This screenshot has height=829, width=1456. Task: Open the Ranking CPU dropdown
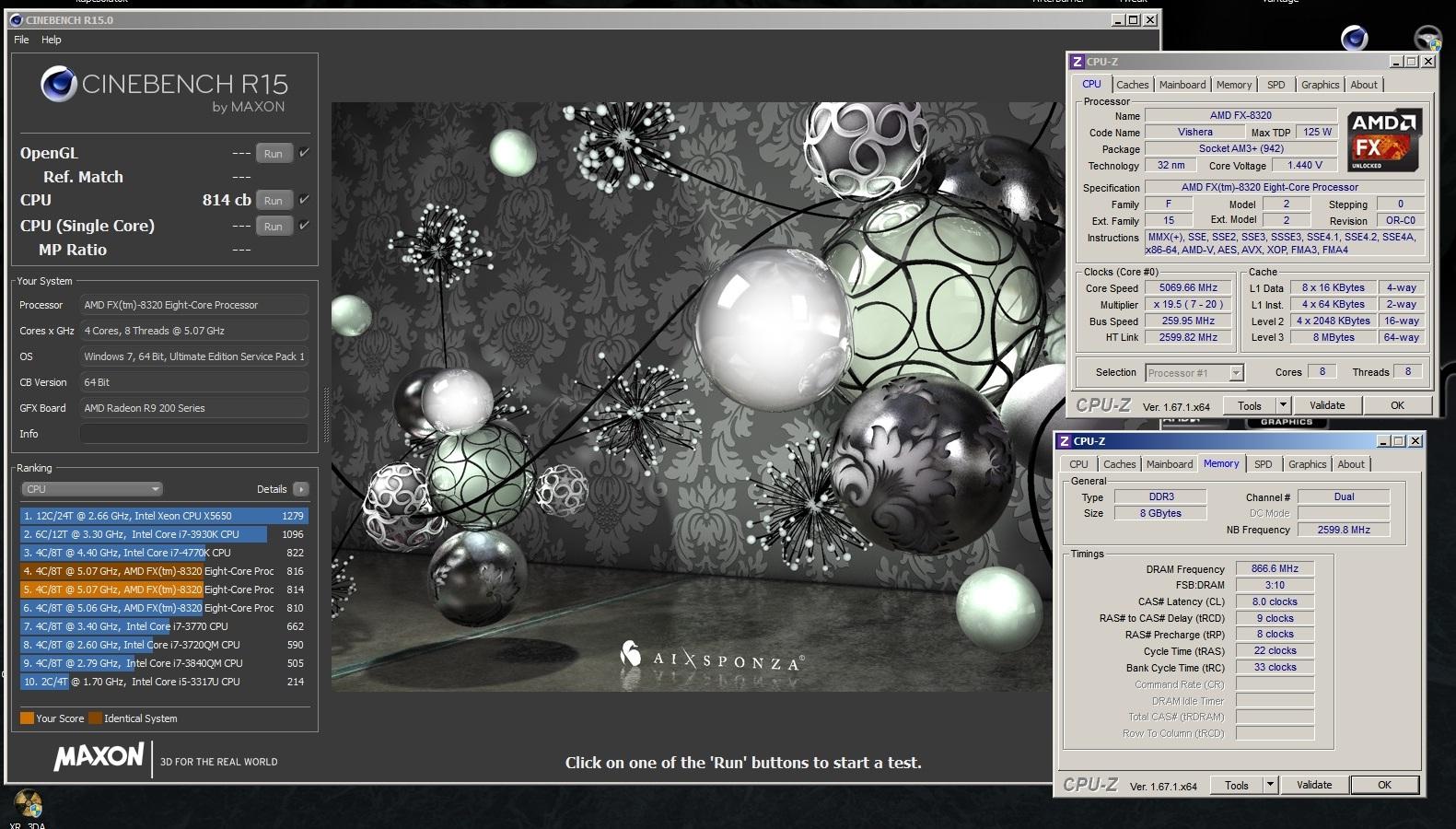(91, 489)
